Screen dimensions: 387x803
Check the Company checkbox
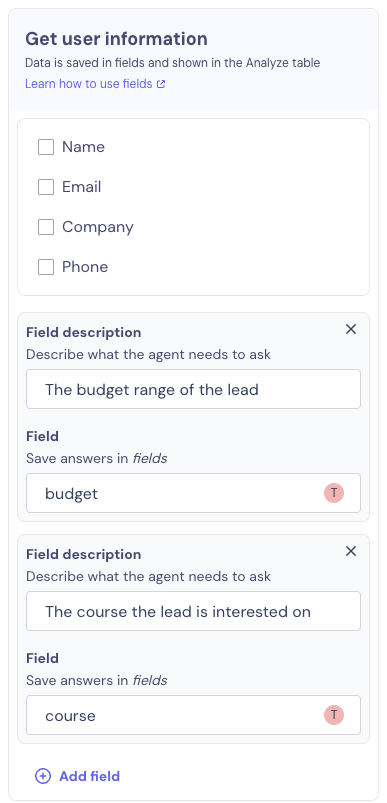click(46, 227)
